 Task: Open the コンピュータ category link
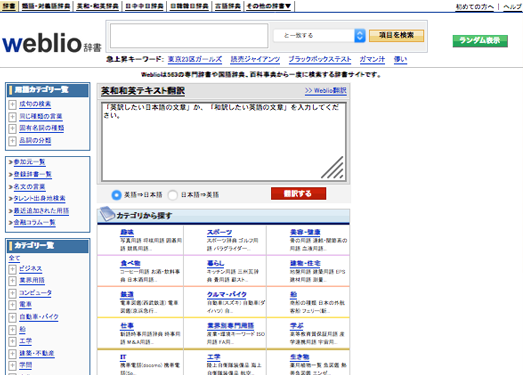point(35,293)
